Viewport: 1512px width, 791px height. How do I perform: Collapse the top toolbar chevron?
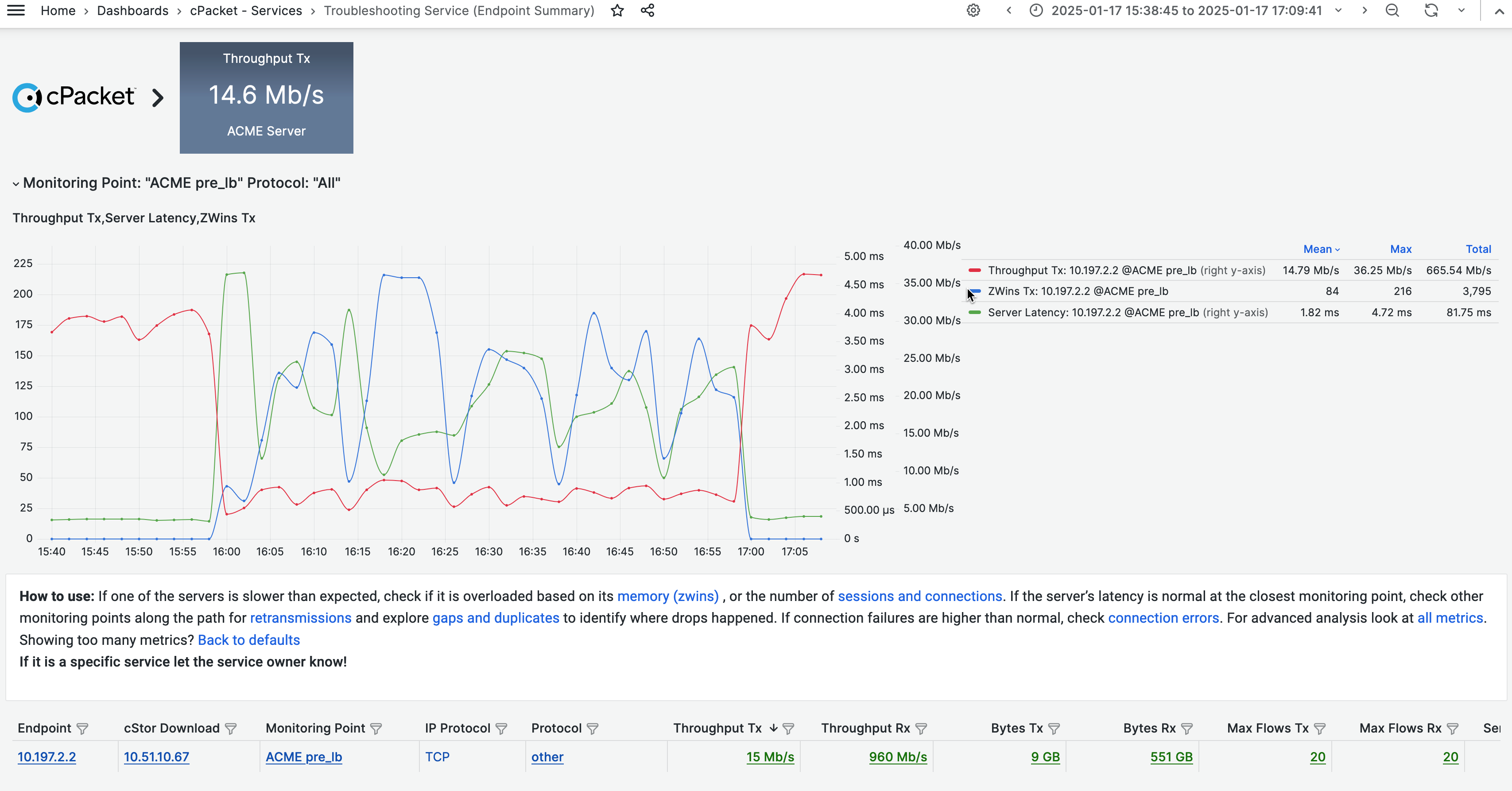click(1499, 11)
